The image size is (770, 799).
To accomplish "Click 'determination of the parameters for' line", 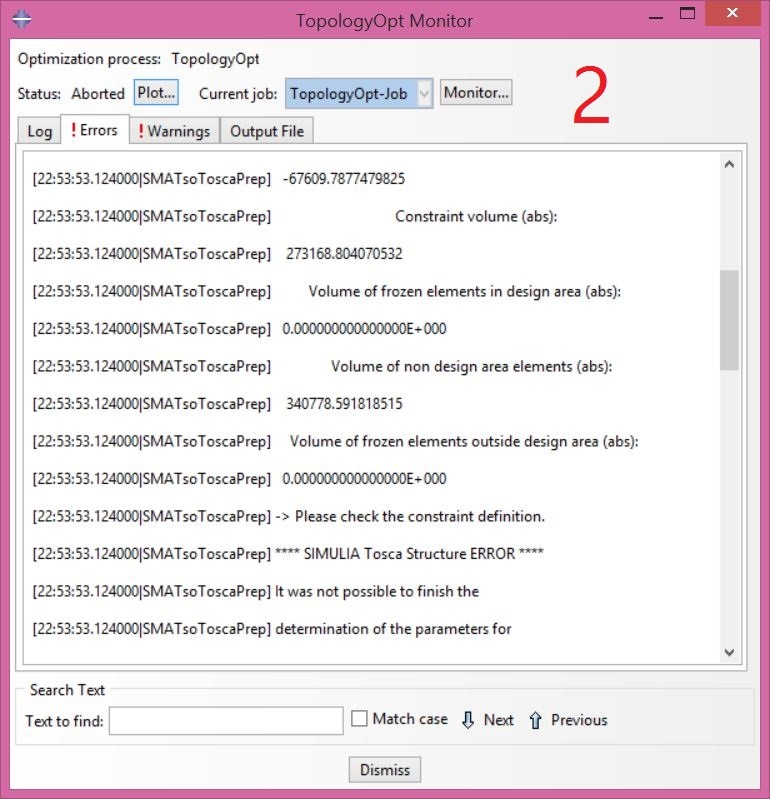I will pyautogui.click(x=393, y=628).
